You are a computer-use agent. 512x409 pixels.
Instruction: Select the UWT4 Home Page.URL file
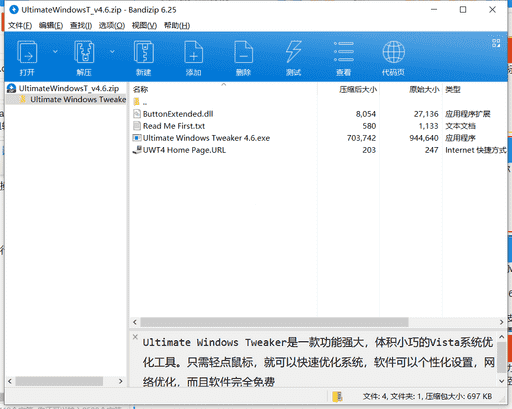pyautogui.click(x=184, y=150)
